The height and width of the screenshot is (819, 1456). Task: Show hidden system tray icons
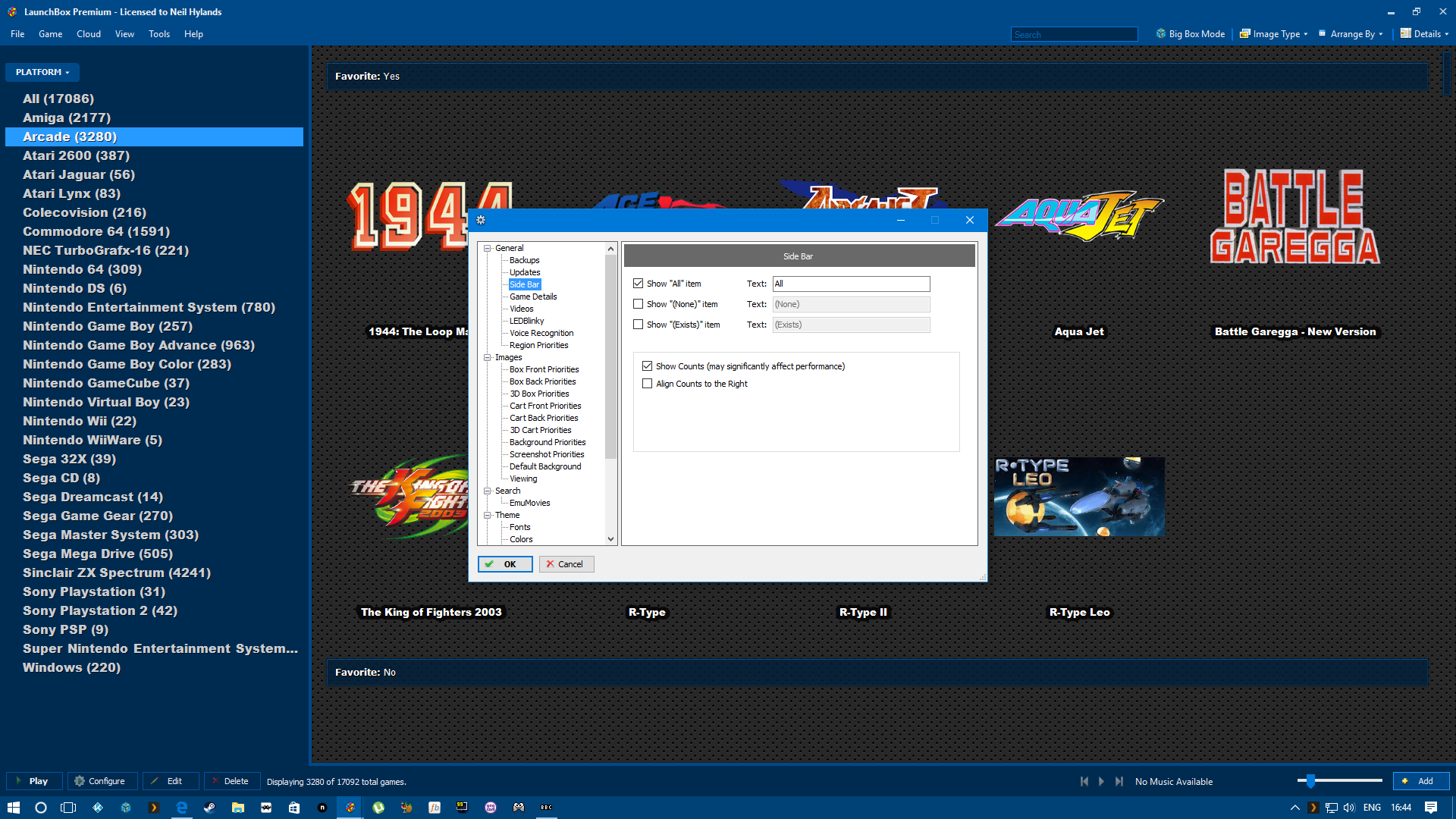[x=1295, y=808]
